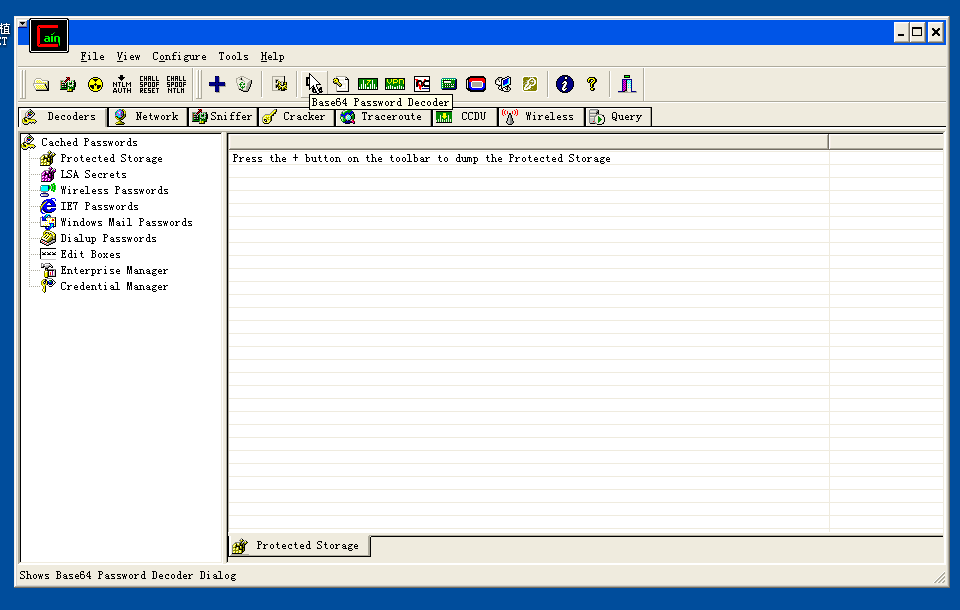Select Cached Passwords tree root
This screenshot has height=610, width=960.
89,142
